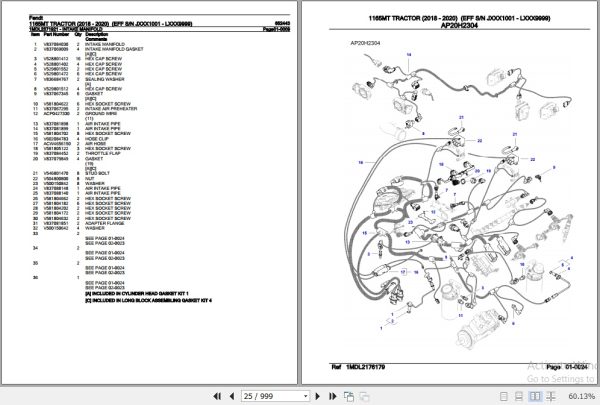Image resolution: width=600 pixels, height=405 pixels.
Task: Click the INTAKE AIR PREHEATER description
Action: [x=111, y=109]
